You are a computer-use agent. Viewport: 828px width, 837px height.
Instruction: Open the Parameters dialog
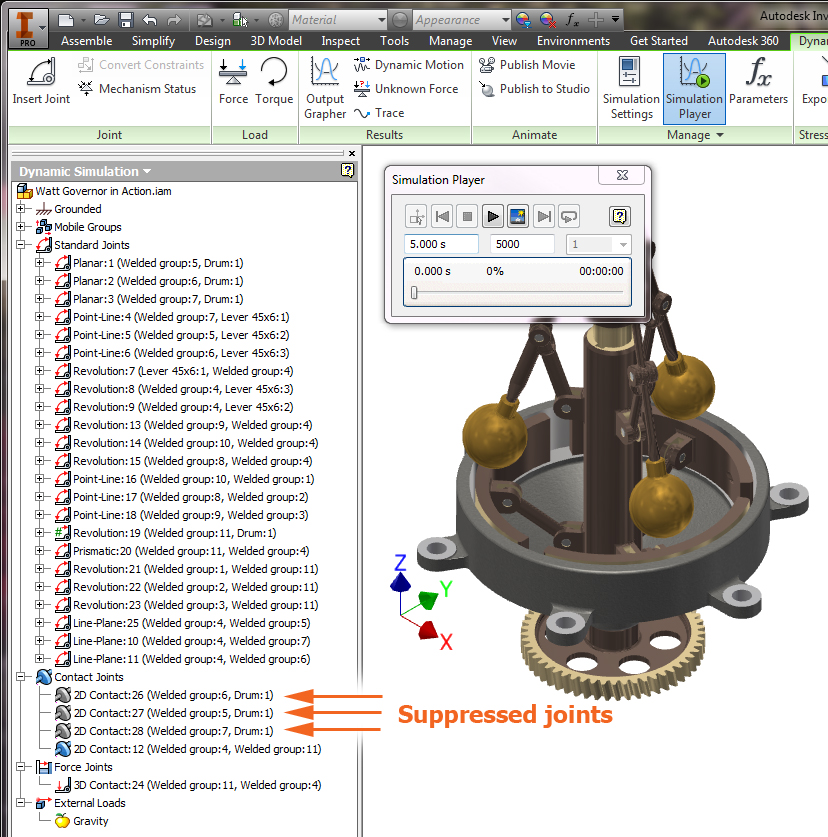tap(758, 81)
